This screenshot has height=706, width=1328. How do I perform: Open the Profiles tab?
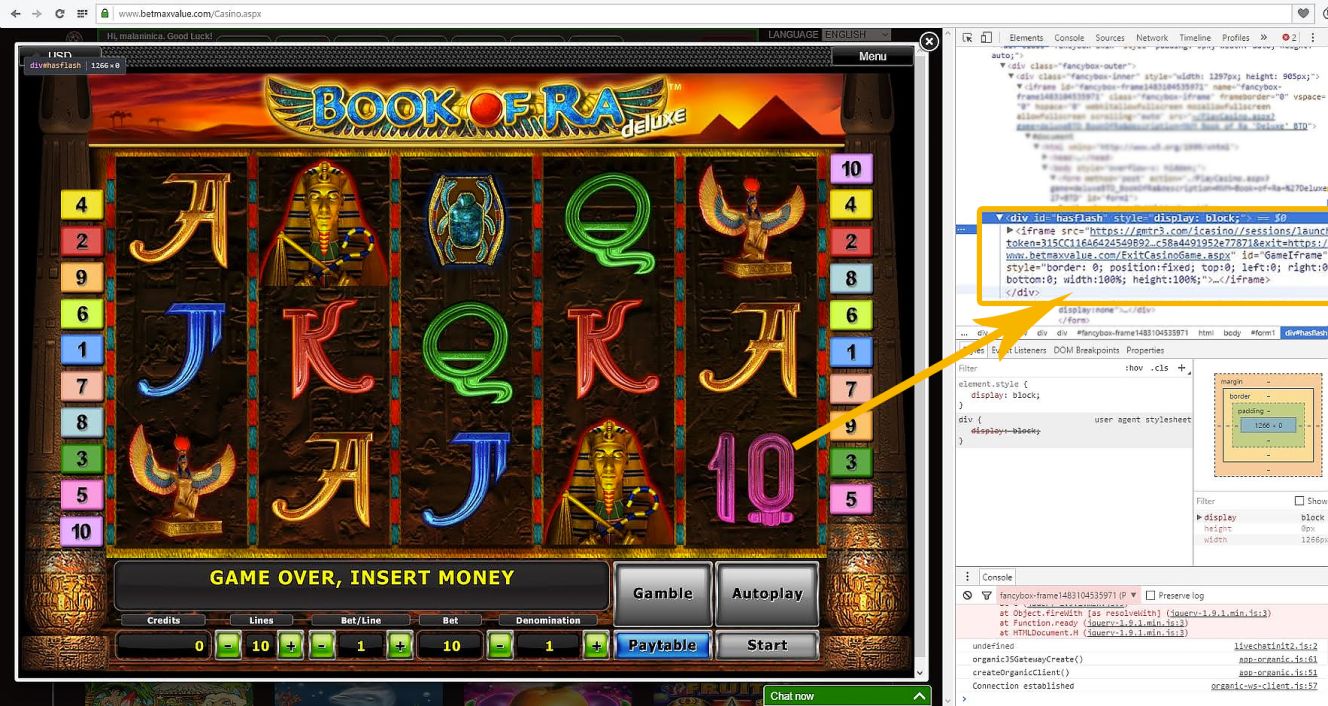point(1236,38)
